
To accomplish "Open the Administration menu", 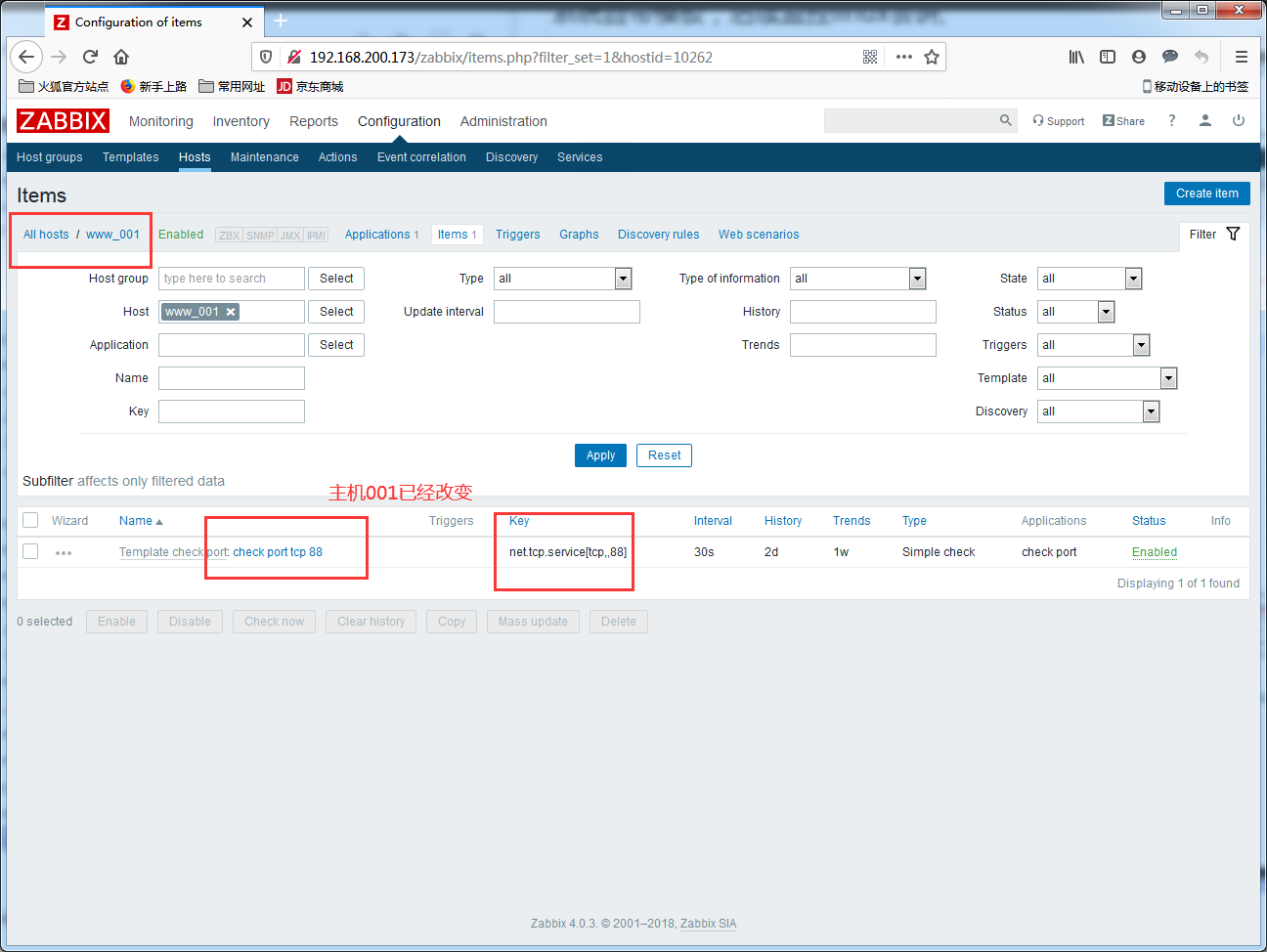I will pyautogui.click(x=503, y=121).
